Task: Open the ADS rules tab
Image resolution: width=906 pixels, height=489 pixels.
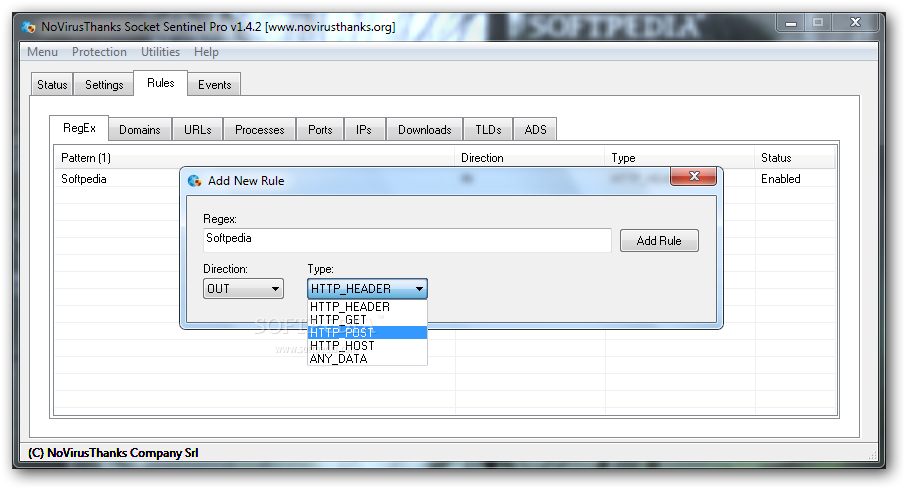Action: 536,130
